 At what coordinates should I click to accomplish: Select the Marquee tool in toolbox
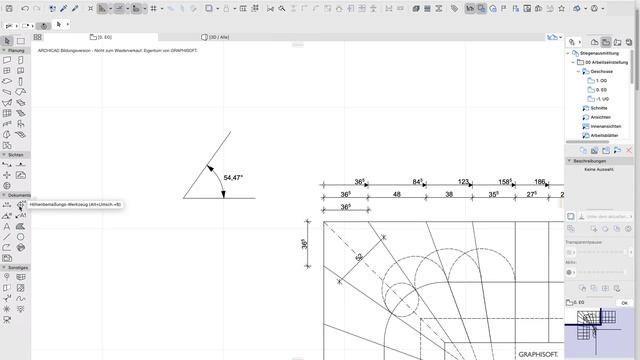20,40
